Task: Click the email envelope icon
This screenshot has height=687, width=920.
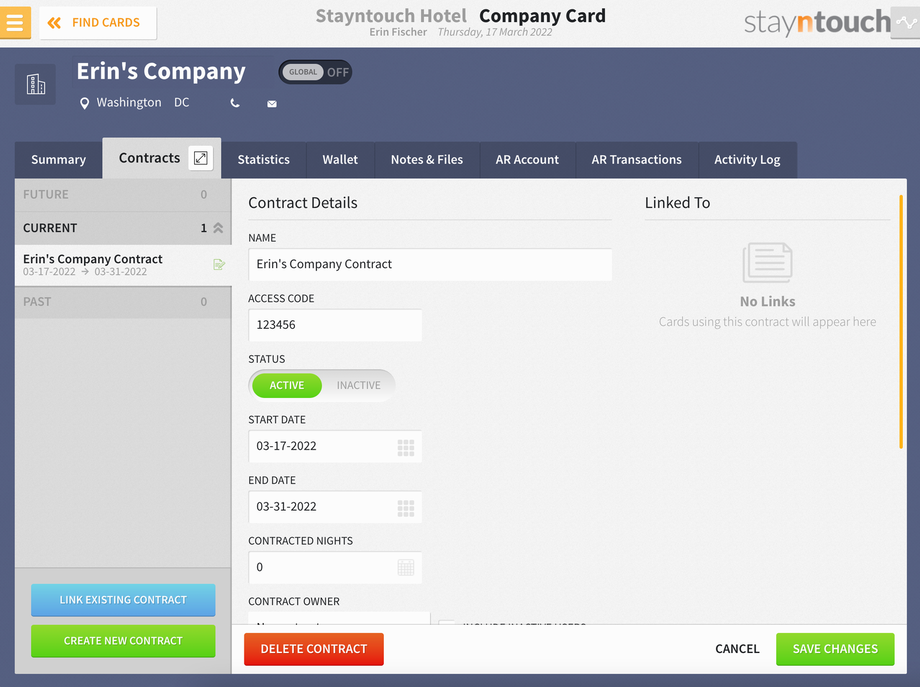Action: point(272,104)
